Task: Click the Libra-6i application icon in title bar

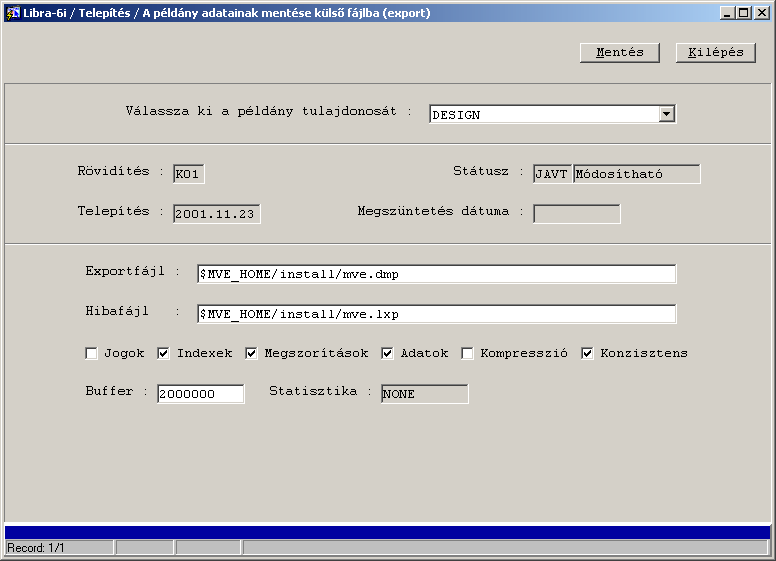Action: tap(12, 13)
